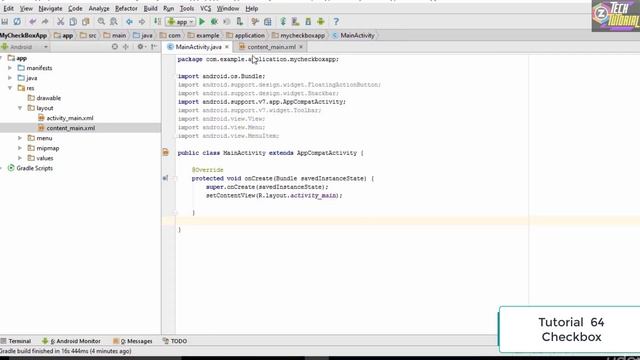Click the Hide project panel icon

click(x=154, y=47)
